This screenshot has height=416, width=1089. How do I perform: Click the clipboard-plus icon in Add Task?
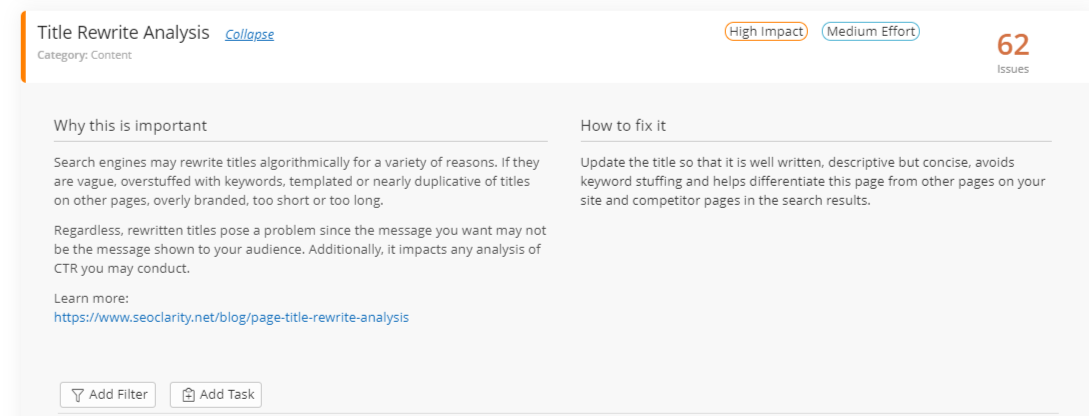click(x=188, y=395)
